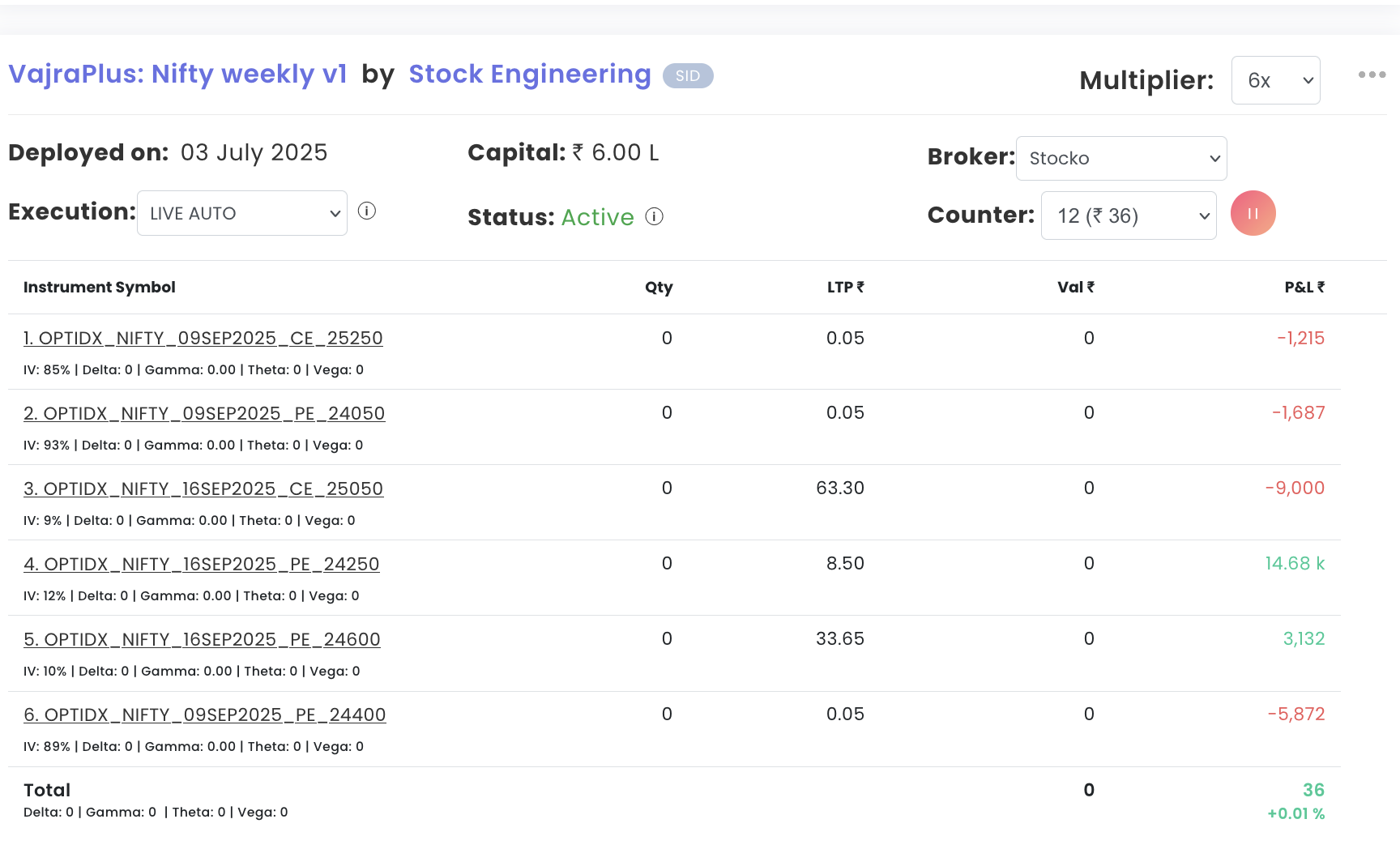Screen dimensions: 1400x849
Task: Open the three-dots more options menu
Action: point(1372,75)
